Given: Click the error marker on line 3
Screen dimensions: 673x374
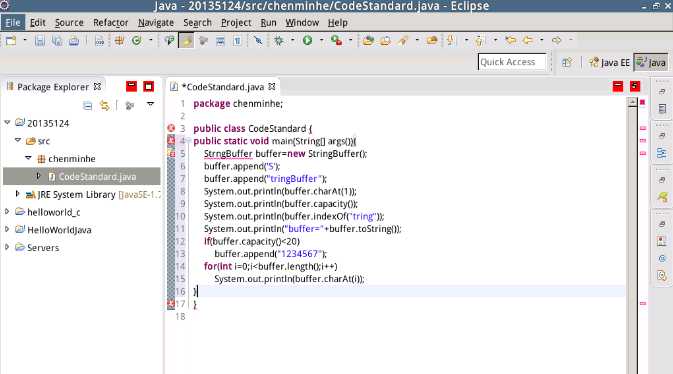Looking at the screenshot, I should [x=171, y=128].
